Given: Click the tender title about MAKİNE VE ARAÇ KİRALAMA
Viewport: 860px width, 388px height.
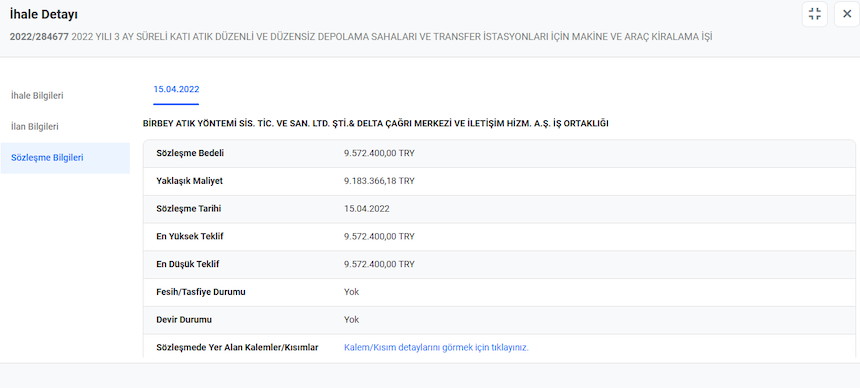Looking at the screenshot, I should (x=392, y=37).
